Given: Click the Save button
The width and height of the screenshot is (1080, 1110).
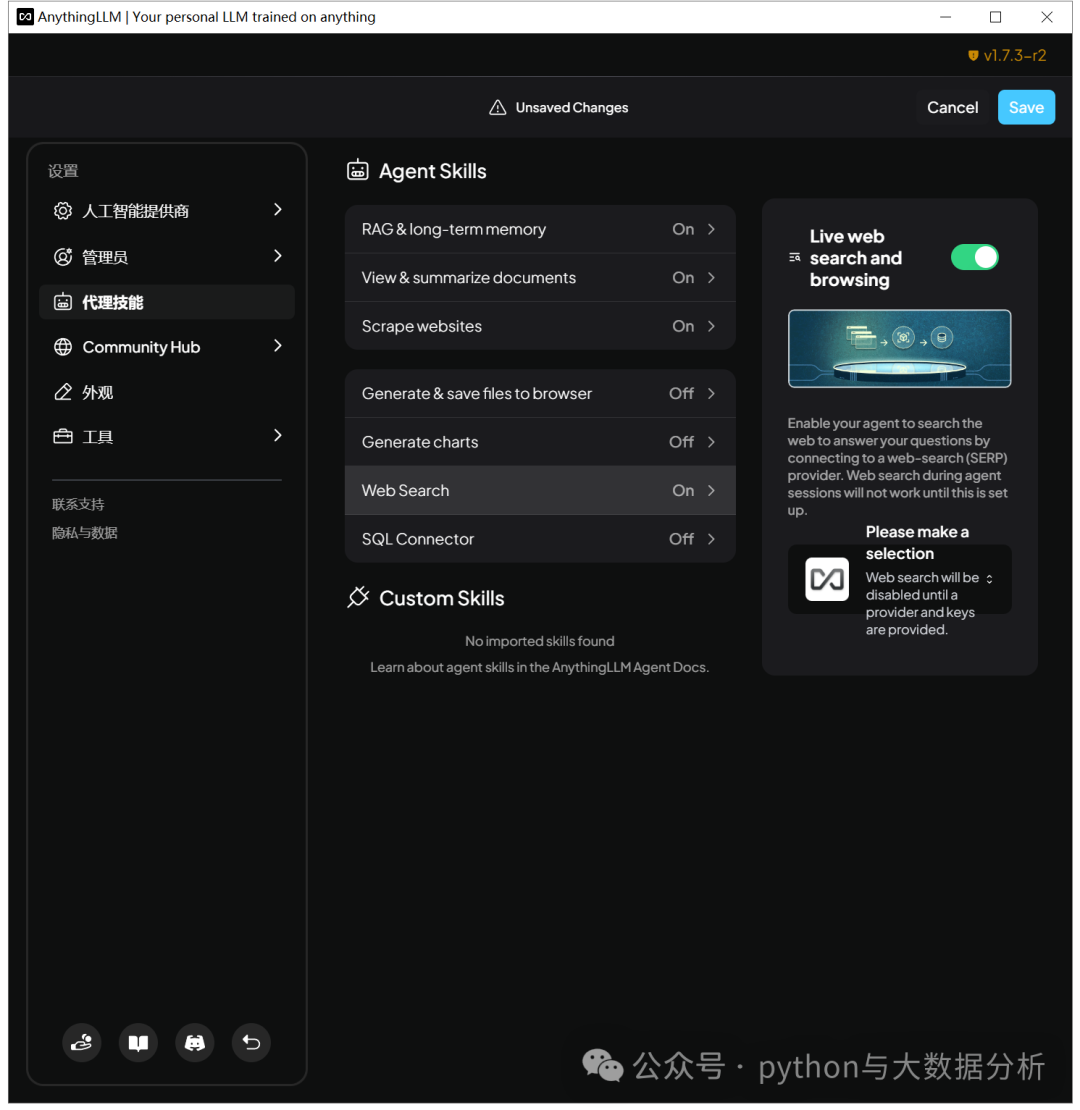Looking at the screenshot, I should [1026, 108].
